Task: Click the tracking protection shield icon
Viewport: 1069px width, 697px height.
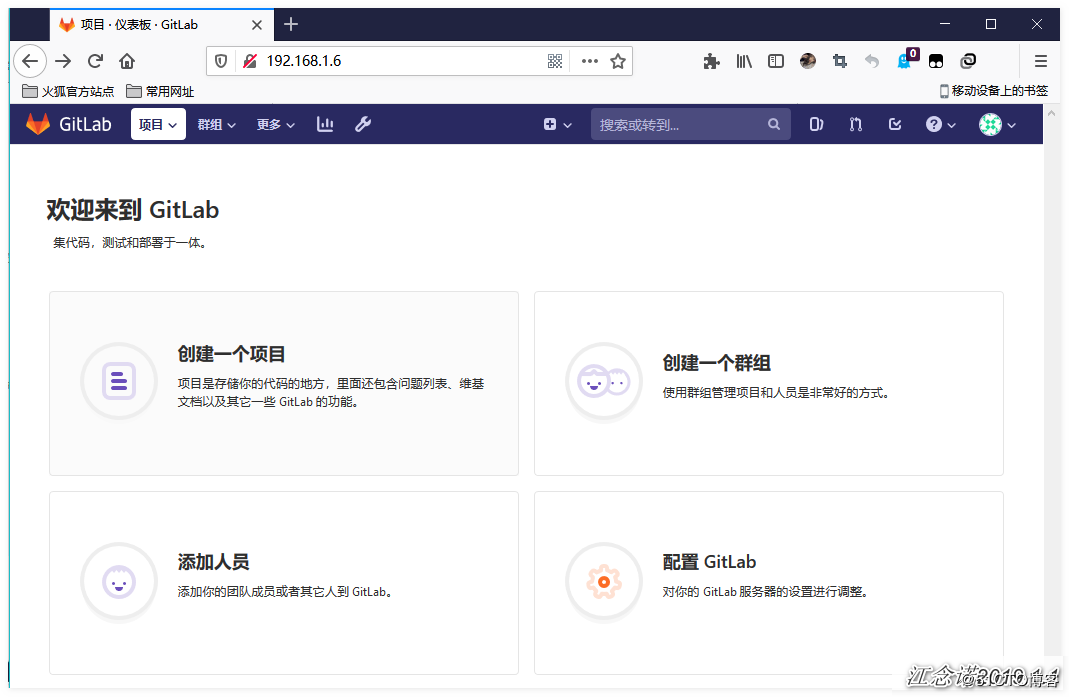Action: click(x=221, y=61)
